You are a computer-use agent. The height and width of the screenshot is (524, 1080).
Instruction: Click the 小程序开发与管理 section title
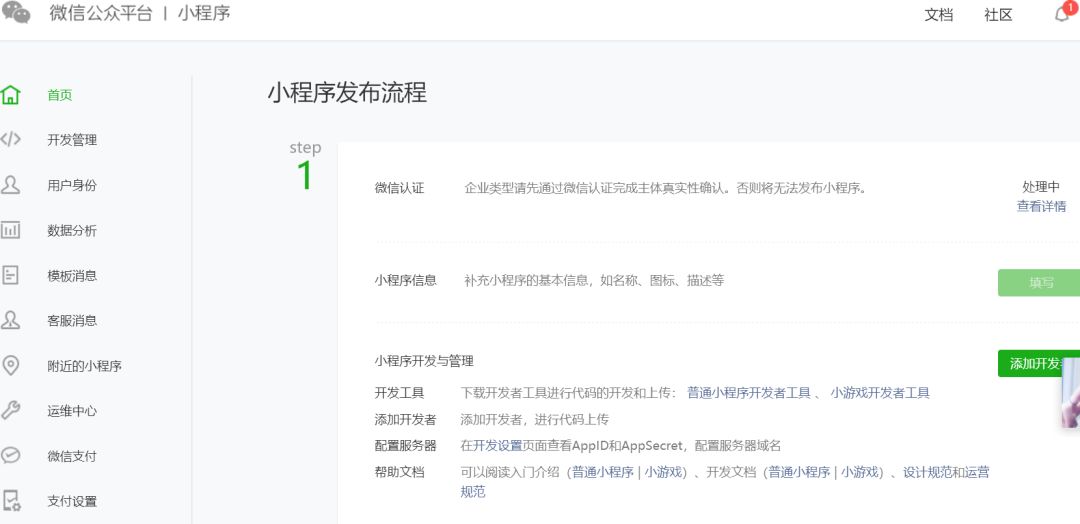pos(424,361)
